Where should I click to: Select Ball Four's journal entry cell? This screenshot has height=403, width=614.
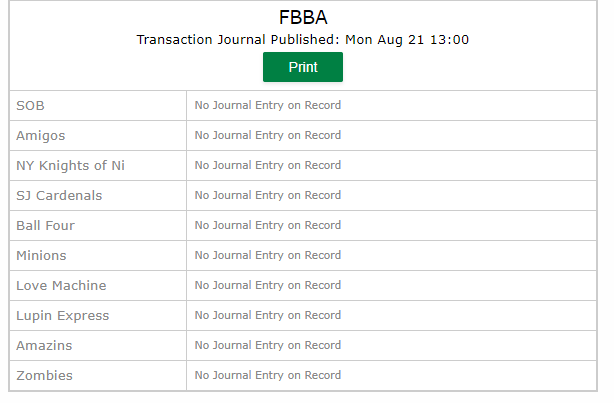(392, 226)
